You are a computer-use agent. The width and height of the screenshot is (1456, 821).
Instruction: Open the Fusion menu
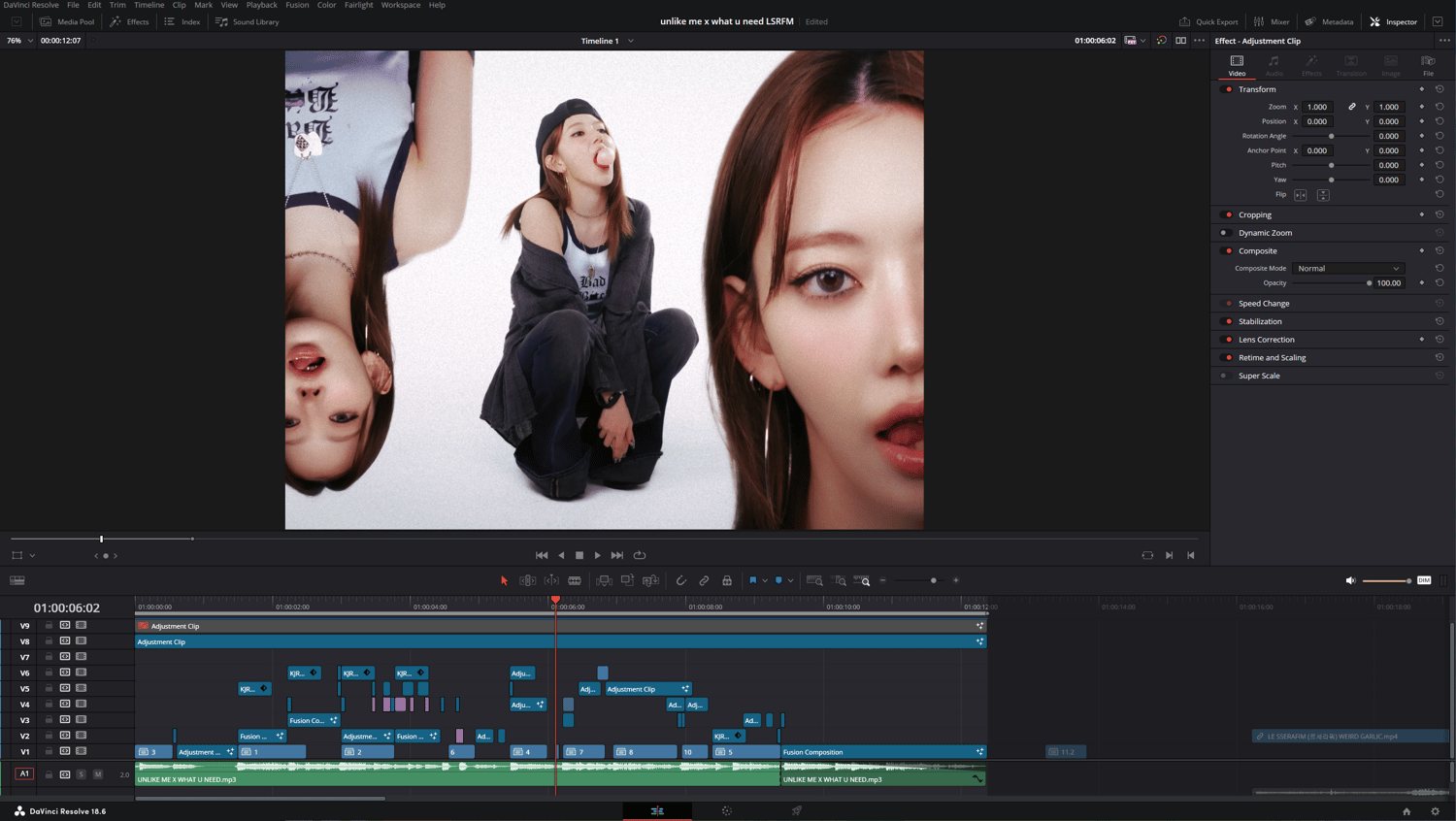point(297,5)
